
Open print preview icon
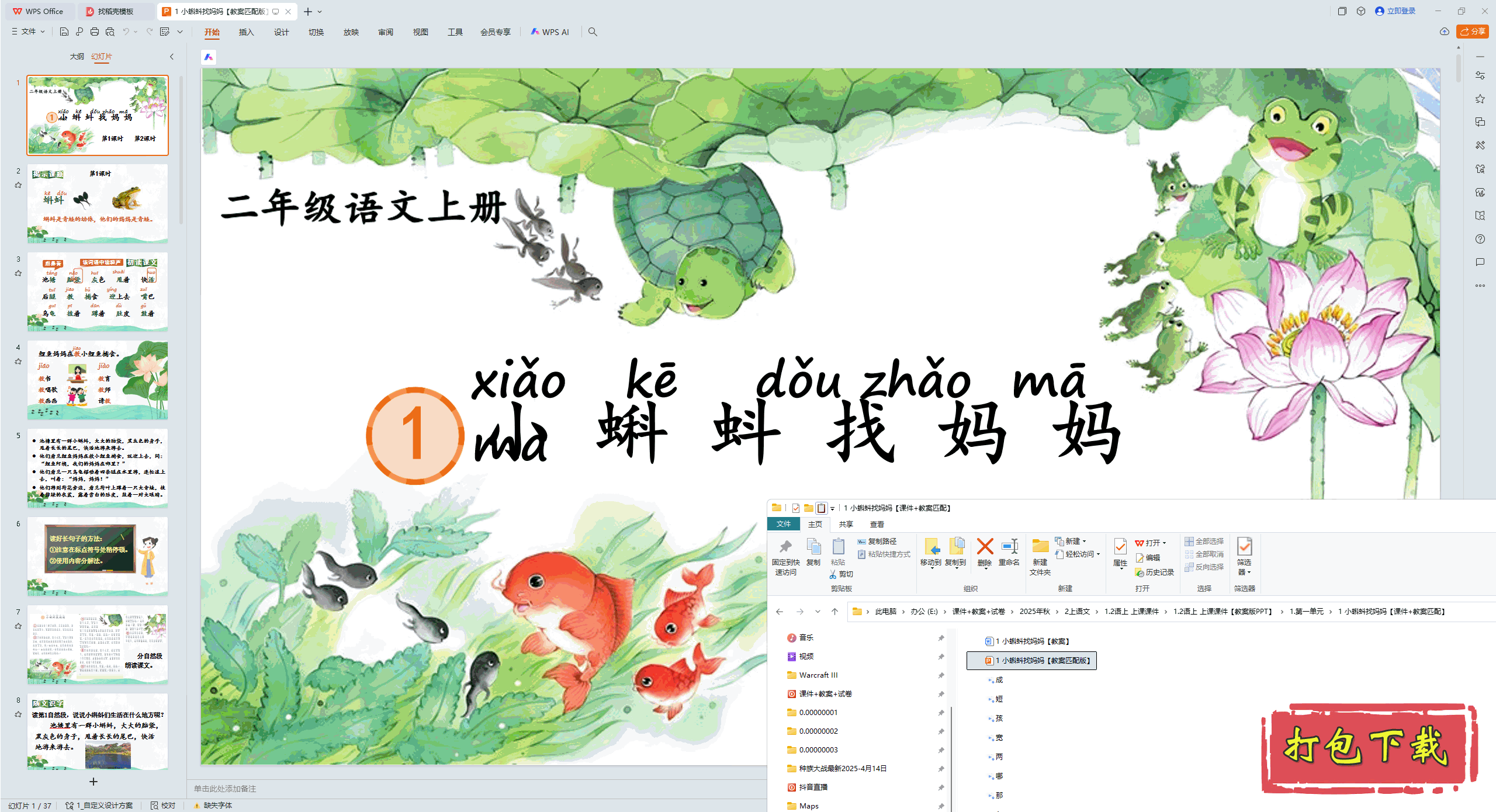point(110,32)
